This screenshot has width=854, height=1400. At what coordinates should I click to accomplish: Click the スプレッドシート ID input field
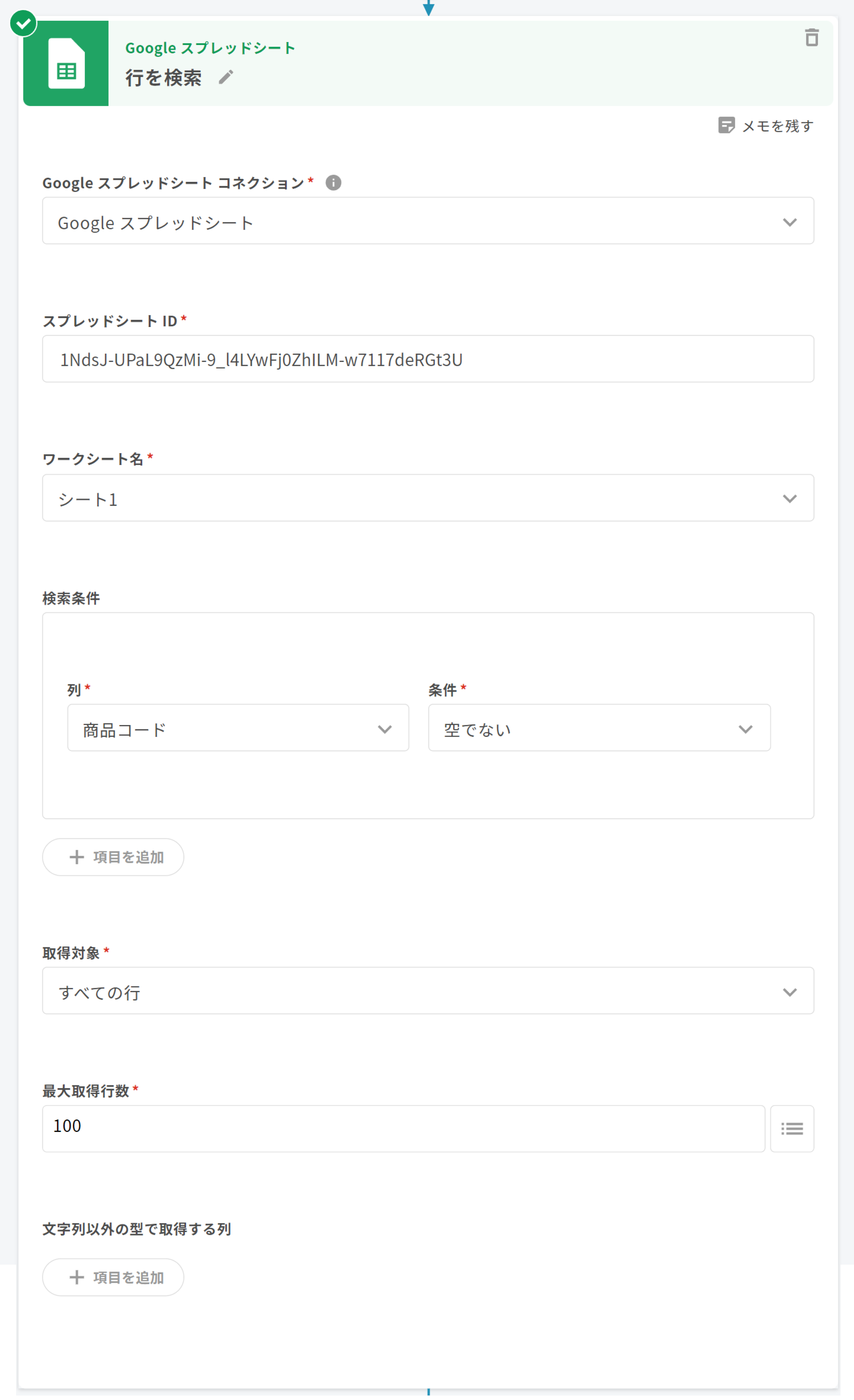[x=427, y=359]
